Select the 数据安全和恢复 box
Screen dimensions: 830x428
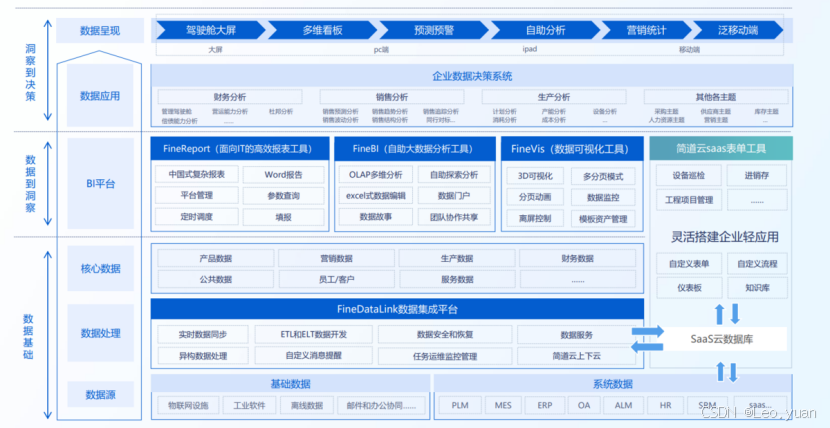[445, 334]
